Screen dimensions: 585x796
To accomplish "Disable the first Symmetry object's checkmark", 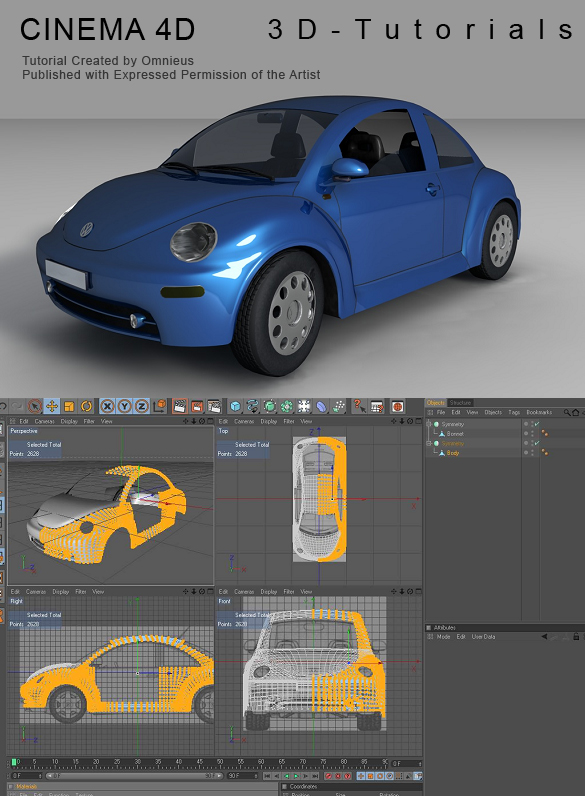I will point(537,424).
